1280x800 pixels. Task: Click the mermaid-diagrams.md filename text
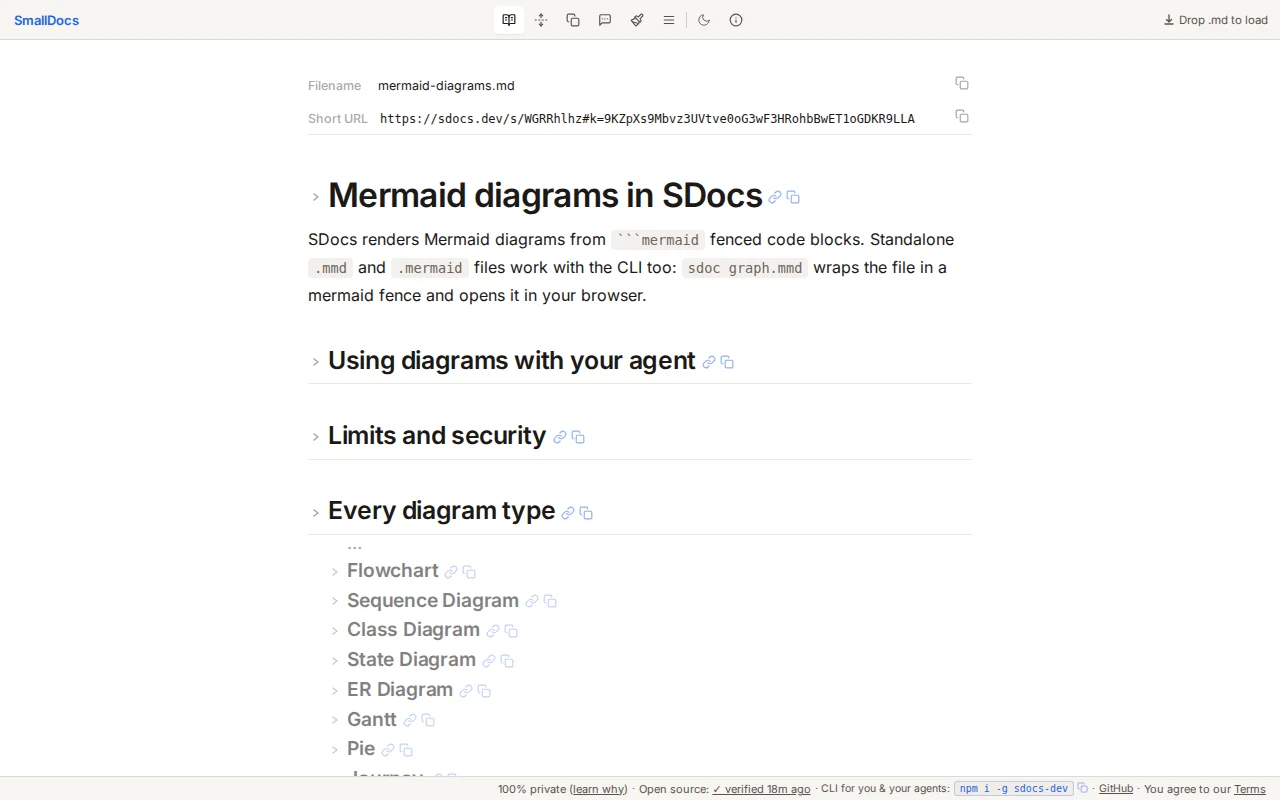click(446, 85)
